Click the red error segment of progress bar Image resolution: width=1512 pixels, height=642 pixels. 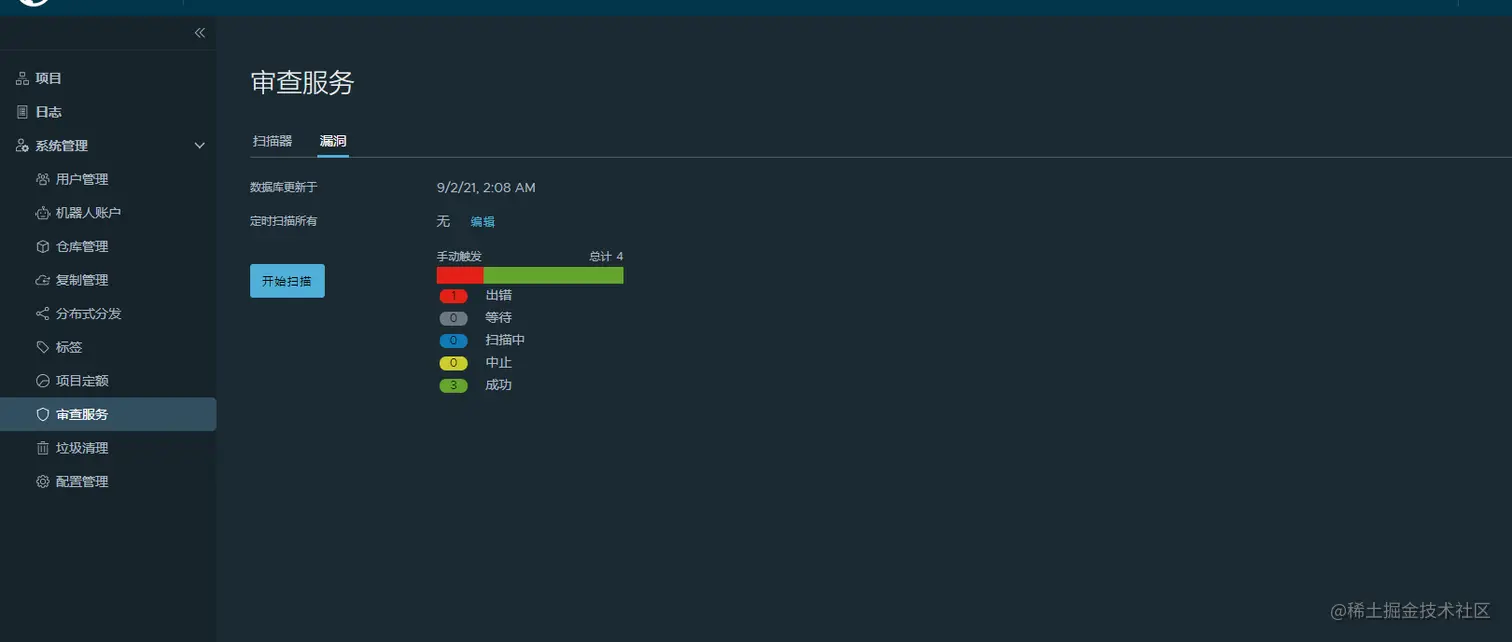460,275
